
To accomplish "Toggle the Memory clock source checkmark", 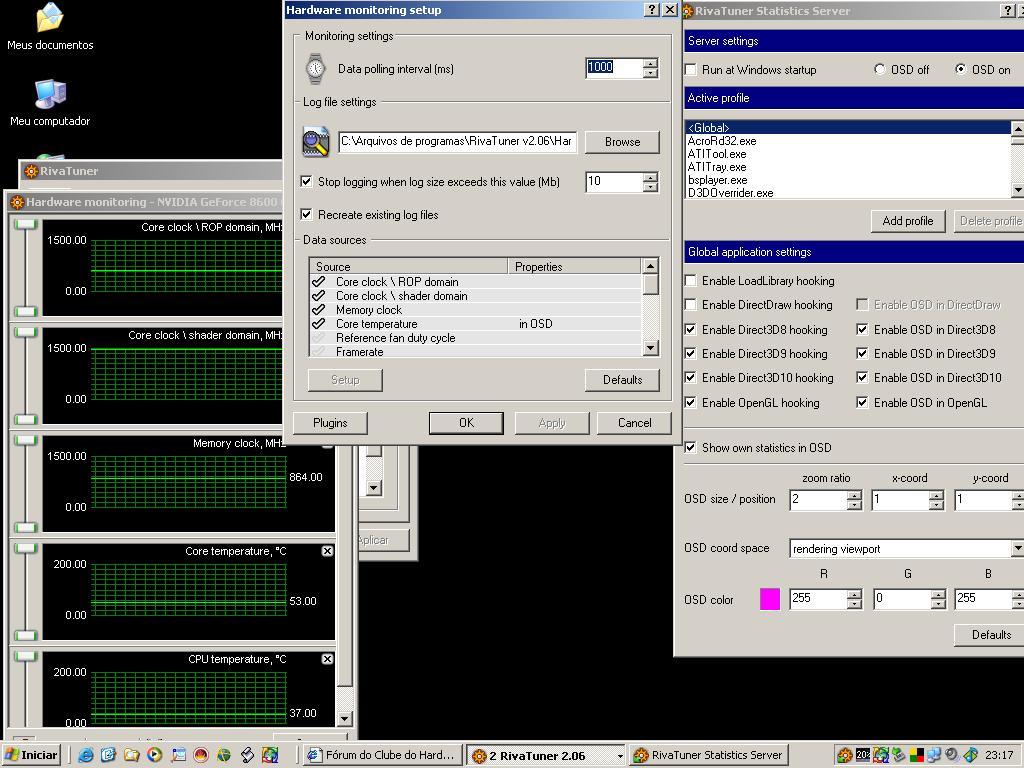I will tap(319, 310).
